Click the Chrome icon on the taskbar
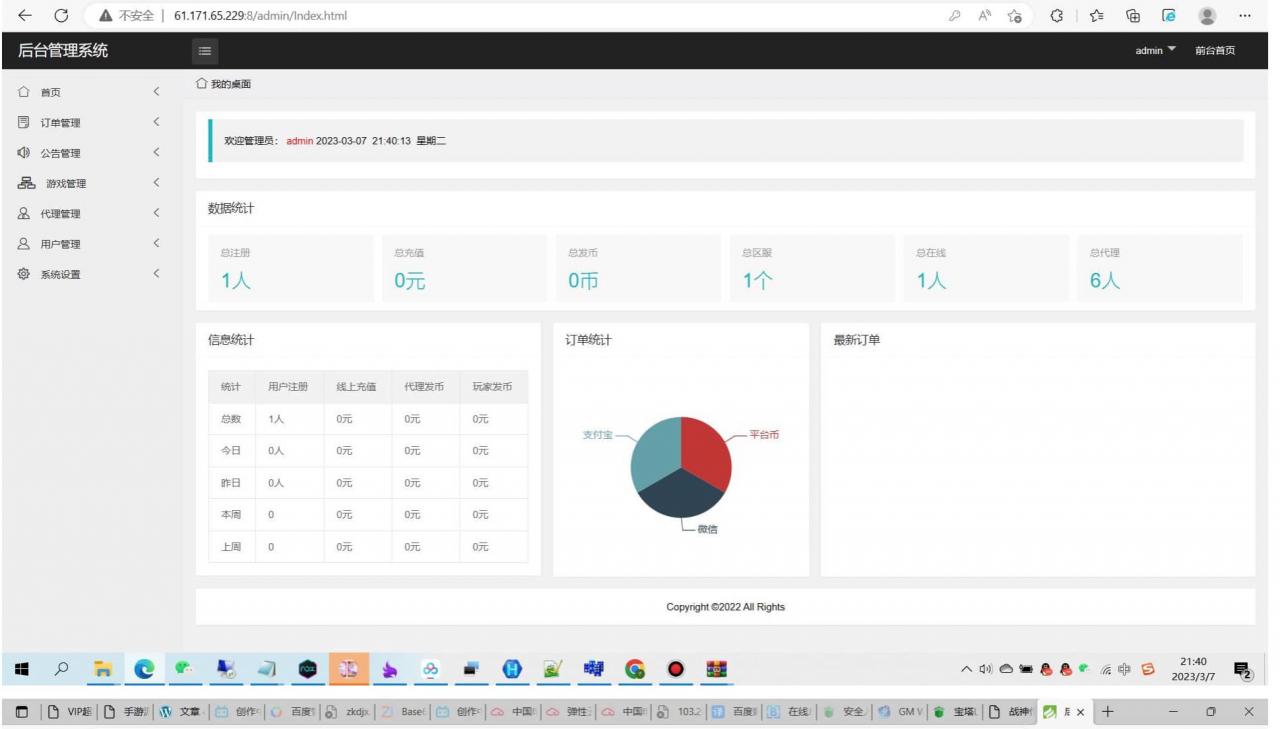 pyautogui.click(x=635, y=670)
